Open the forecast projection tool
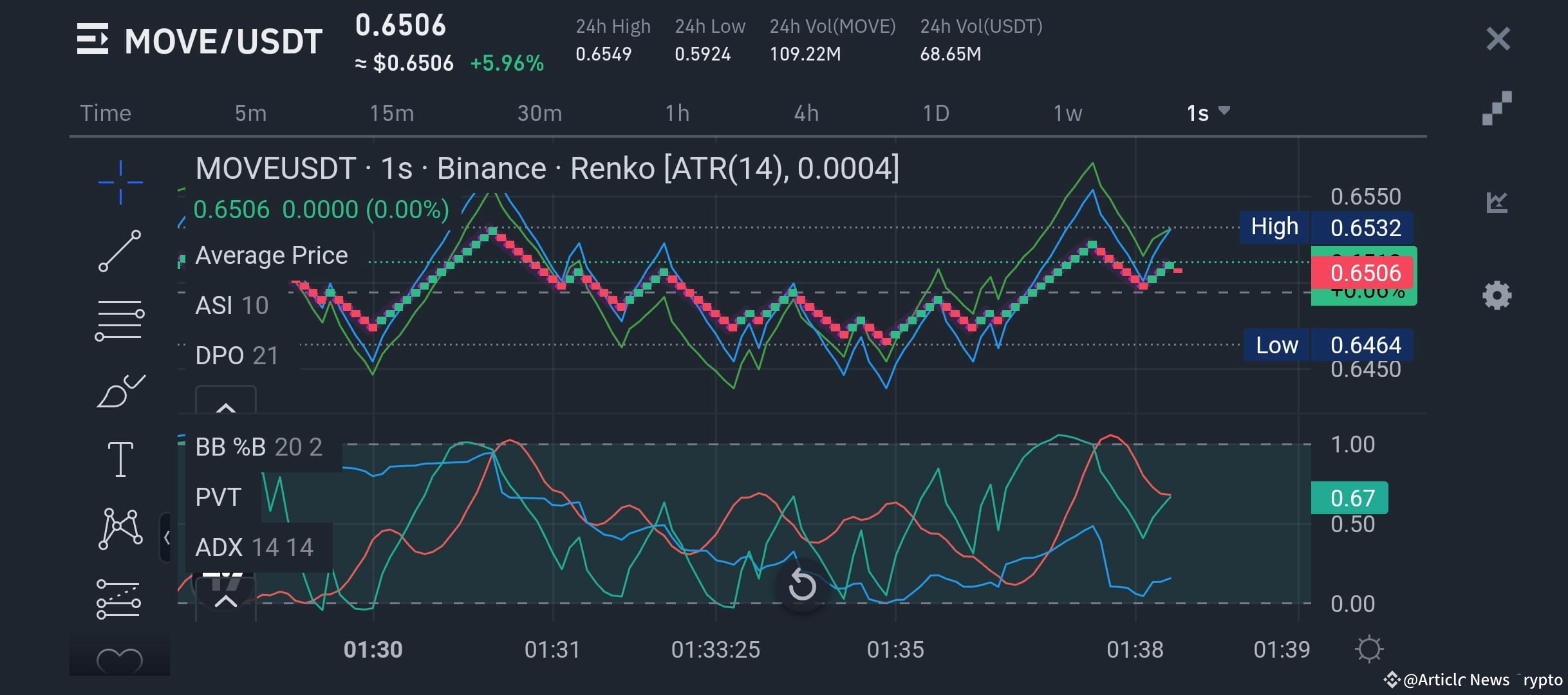Screen dimensions: 1568x695 point(120,600)
